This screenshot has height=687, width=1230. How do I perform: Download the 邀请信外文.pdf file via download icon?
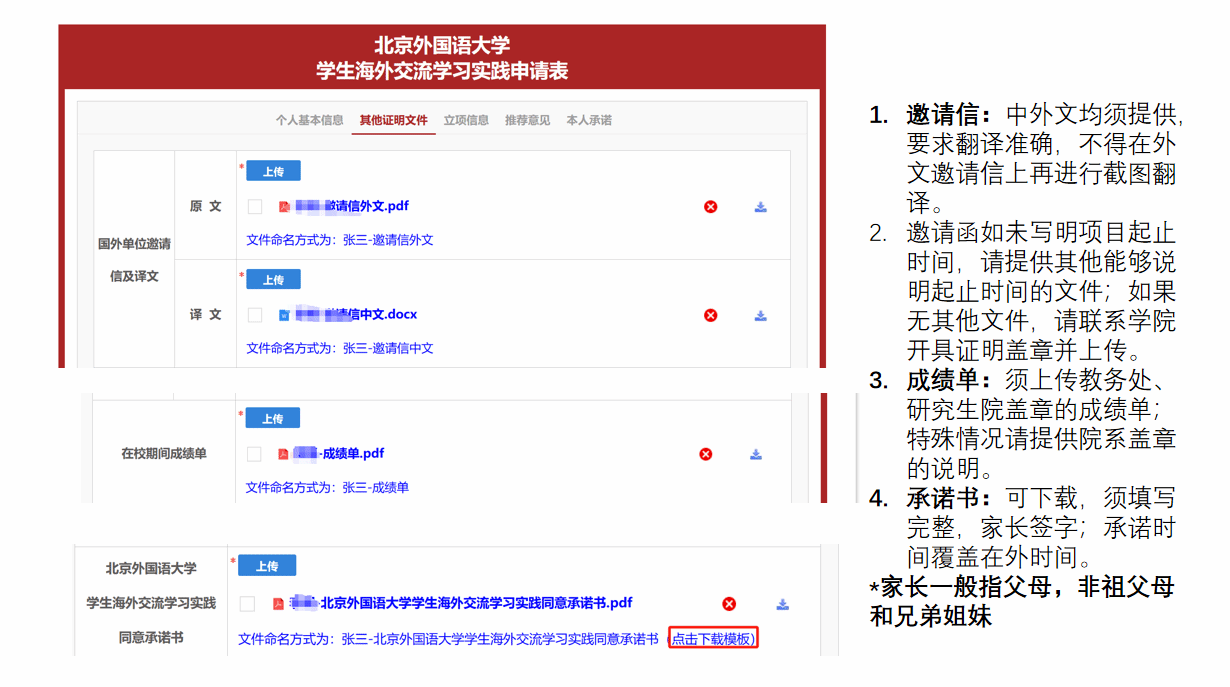pyautogui.click(x=760, y=207)
